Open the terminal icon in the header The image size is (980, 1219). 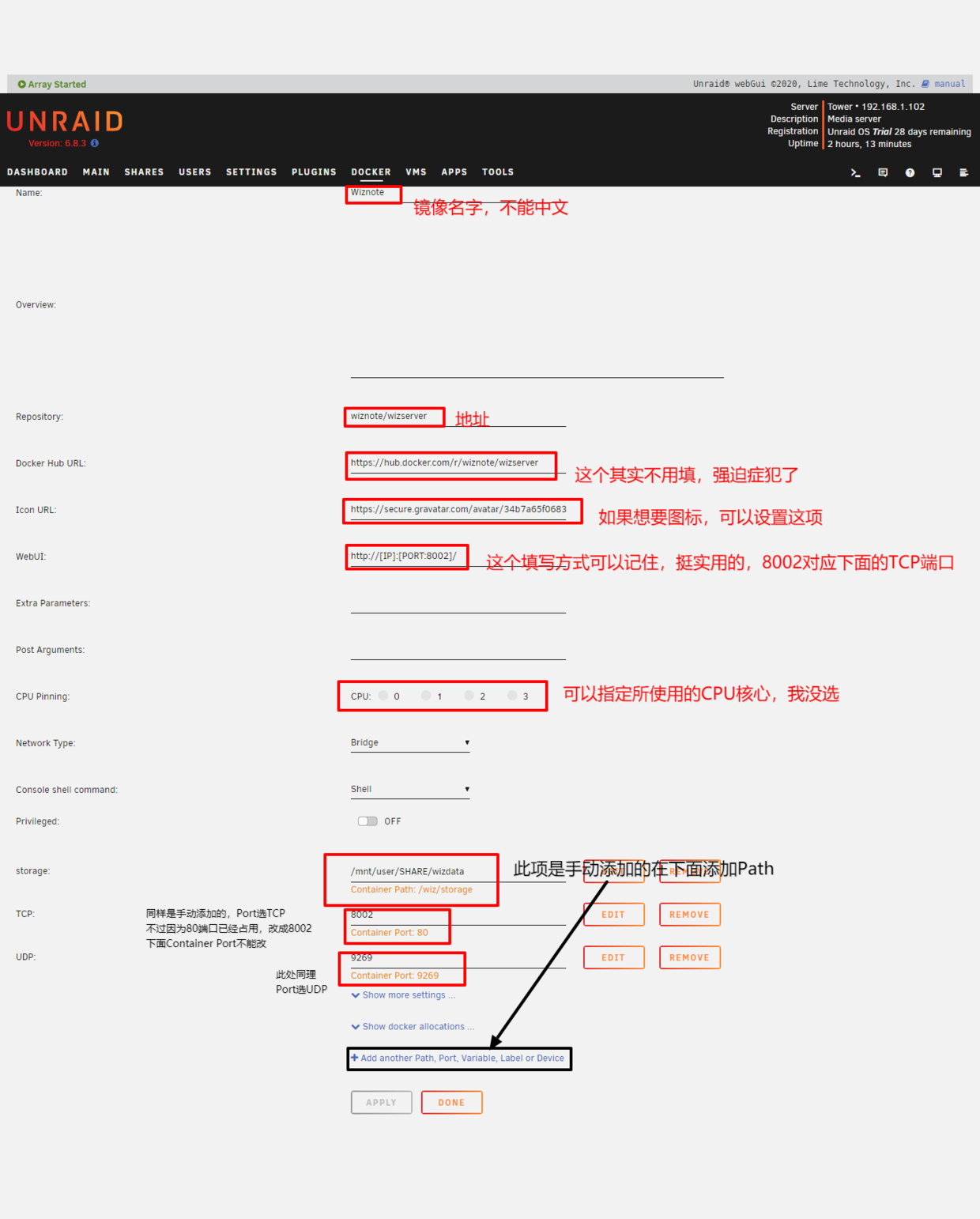click(x=855, y=172)
